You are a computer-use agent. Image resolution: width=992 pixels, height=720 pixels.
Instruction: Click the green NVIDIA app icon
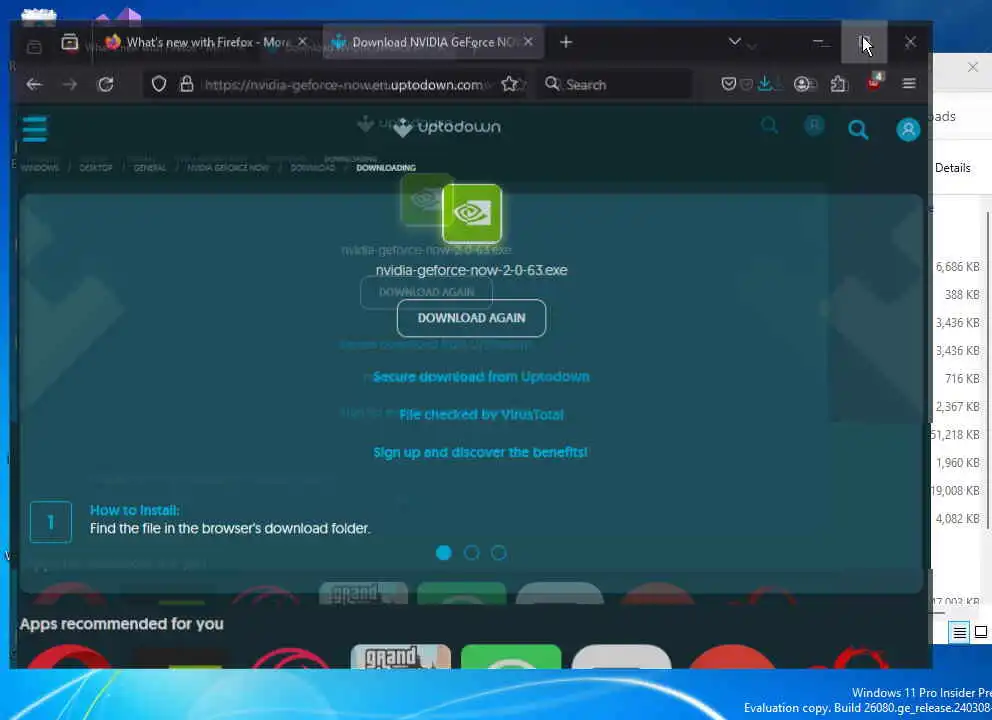(x=472, y=213)
